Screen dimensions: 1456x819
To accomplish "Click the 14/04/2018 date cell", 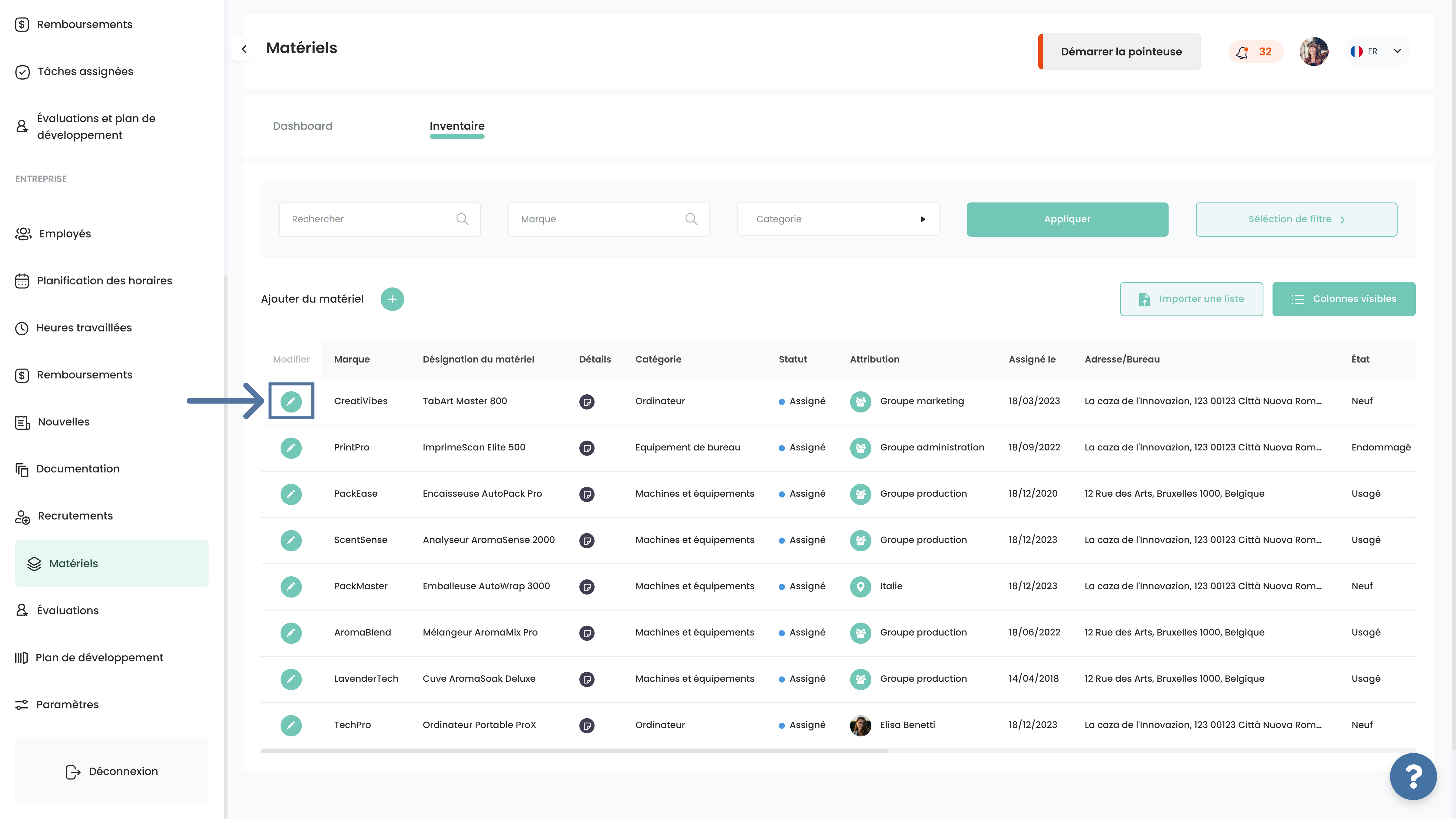I will [1034, 679].
